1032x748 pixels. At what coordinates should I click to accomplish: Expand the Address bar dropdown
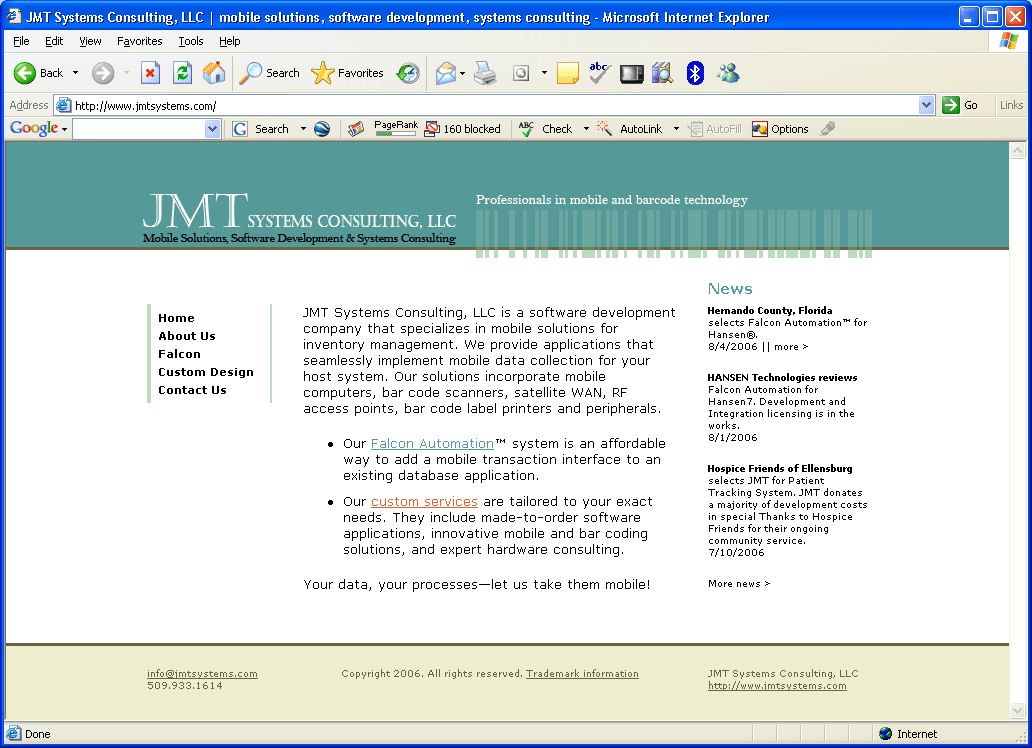[927, 105]
